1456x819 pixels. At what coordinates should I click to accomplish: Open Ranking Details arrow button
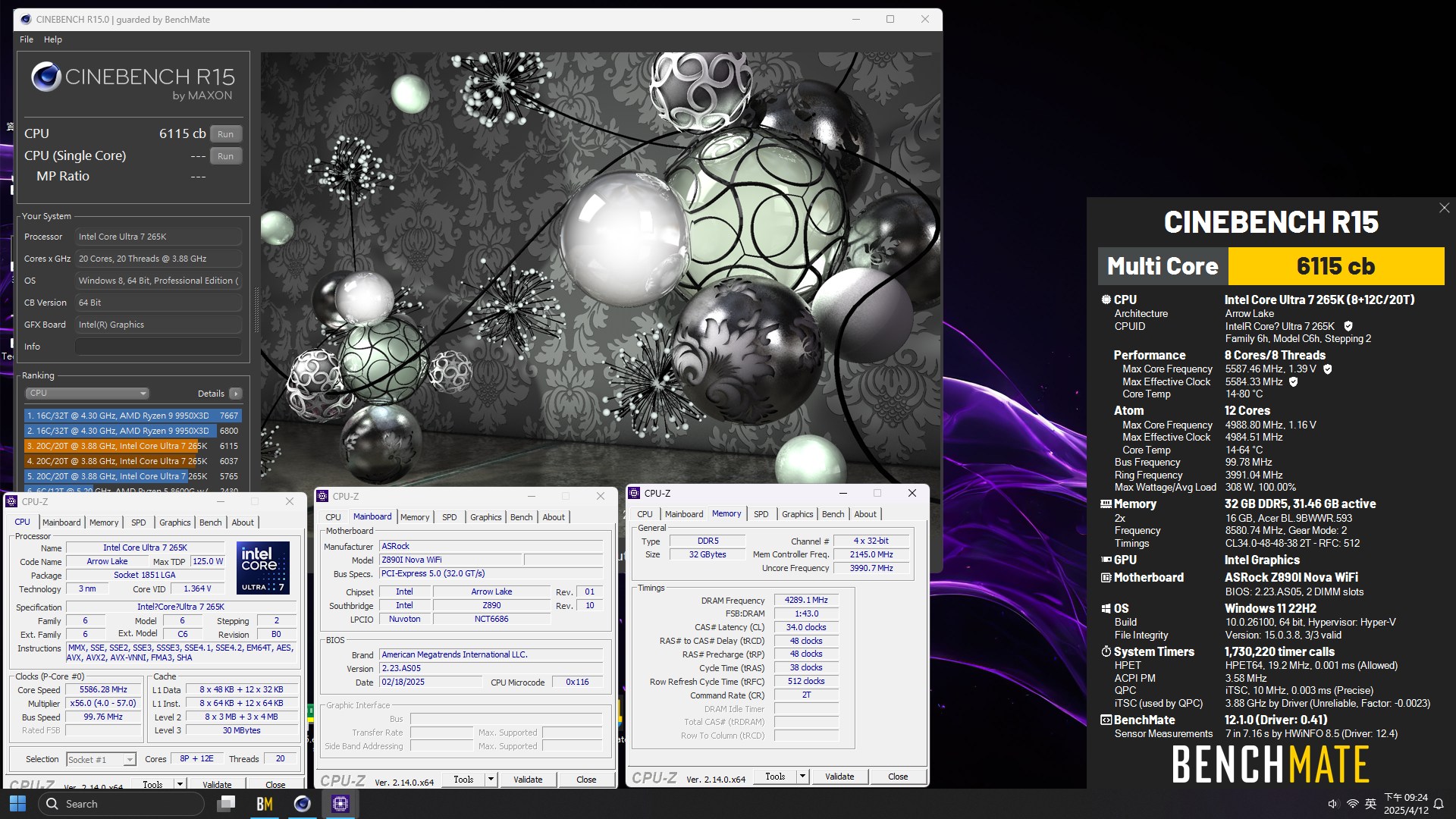pyautogui.click(x=236, y=394)
